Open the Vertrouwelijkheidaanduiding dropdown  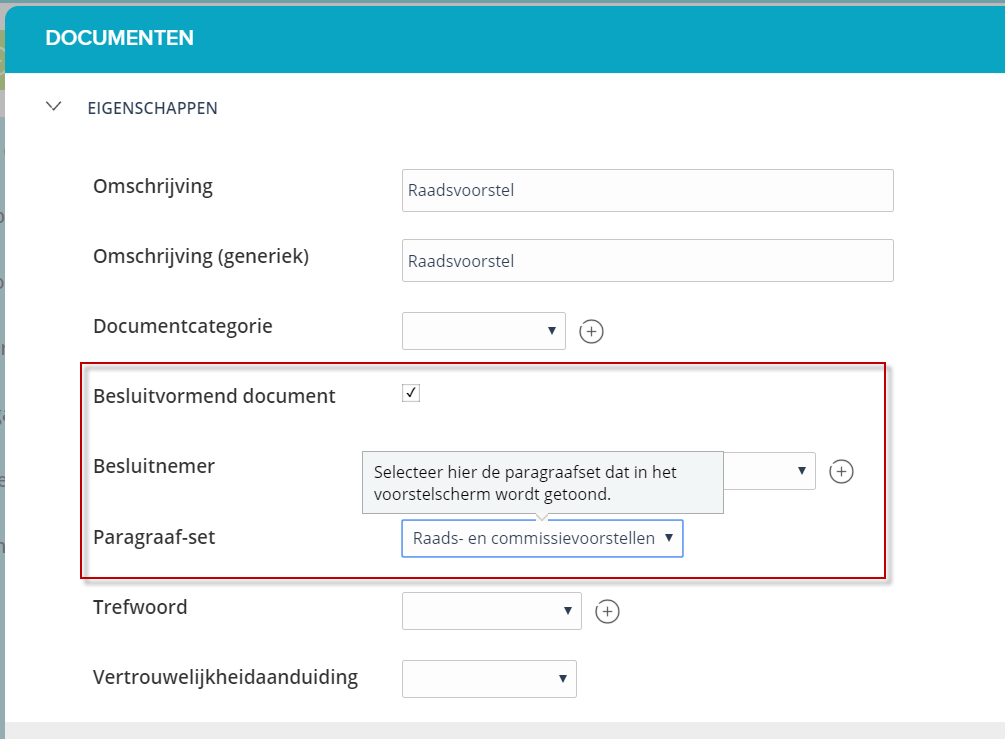pos(489,679)
